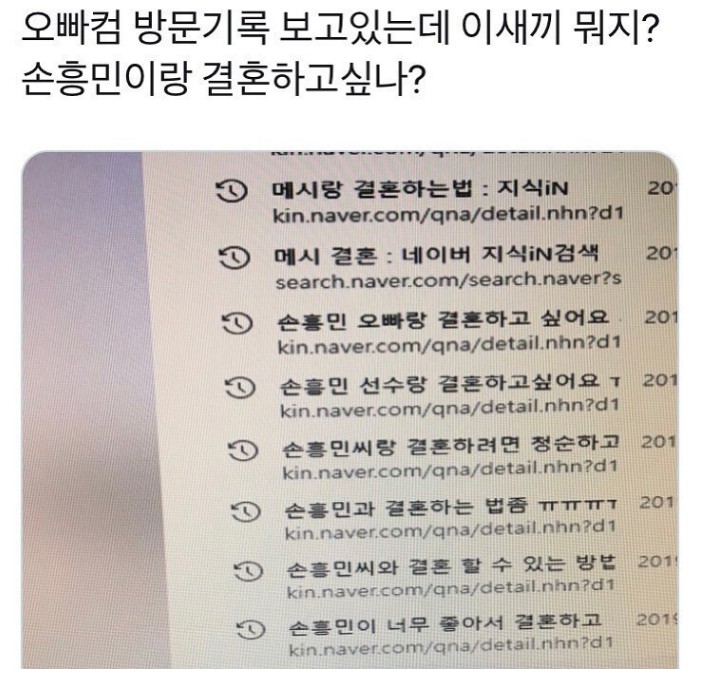This screenshot has height=681, width=704.
Task: Click history icon beside 메시 결혼 search entry
Action: [234, 258]
